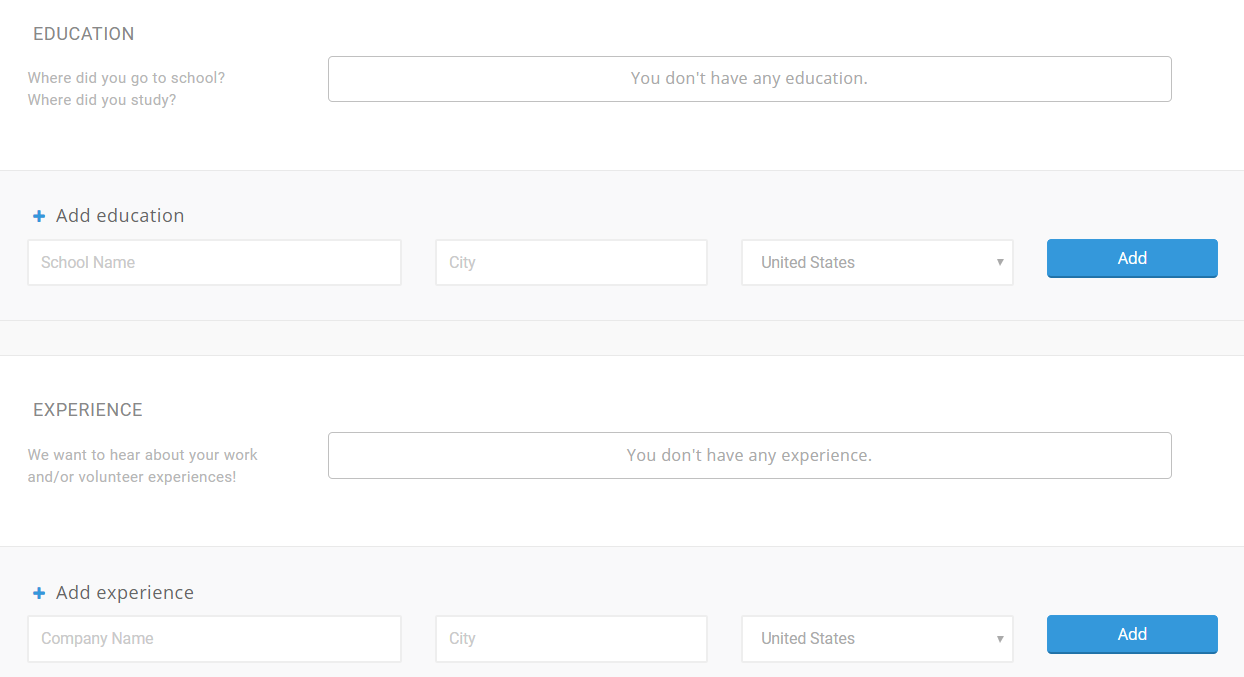This screenshot has height=677, width=1244.
Task: Click the "Add education" label text
Action: [x=120, y=216]
